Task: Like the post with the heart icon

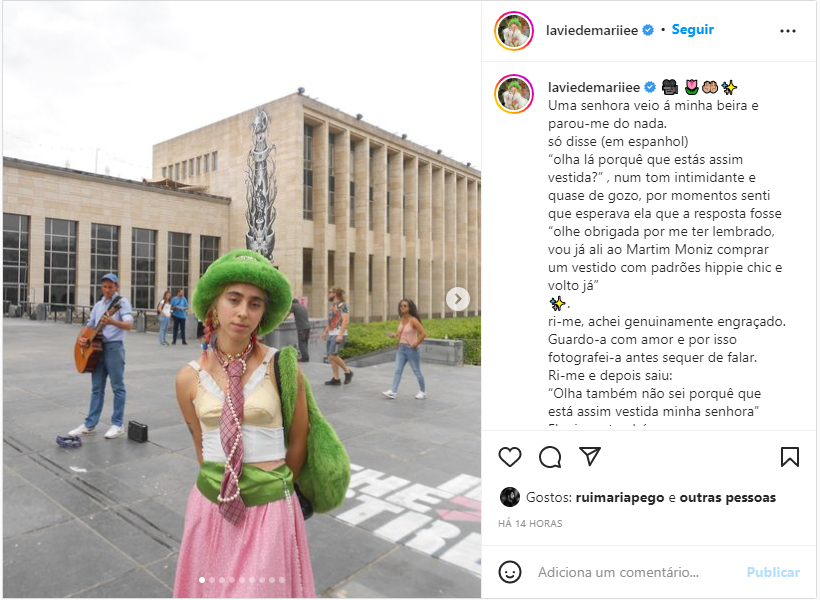Action: pyautogui.click(x=509, y=457)
